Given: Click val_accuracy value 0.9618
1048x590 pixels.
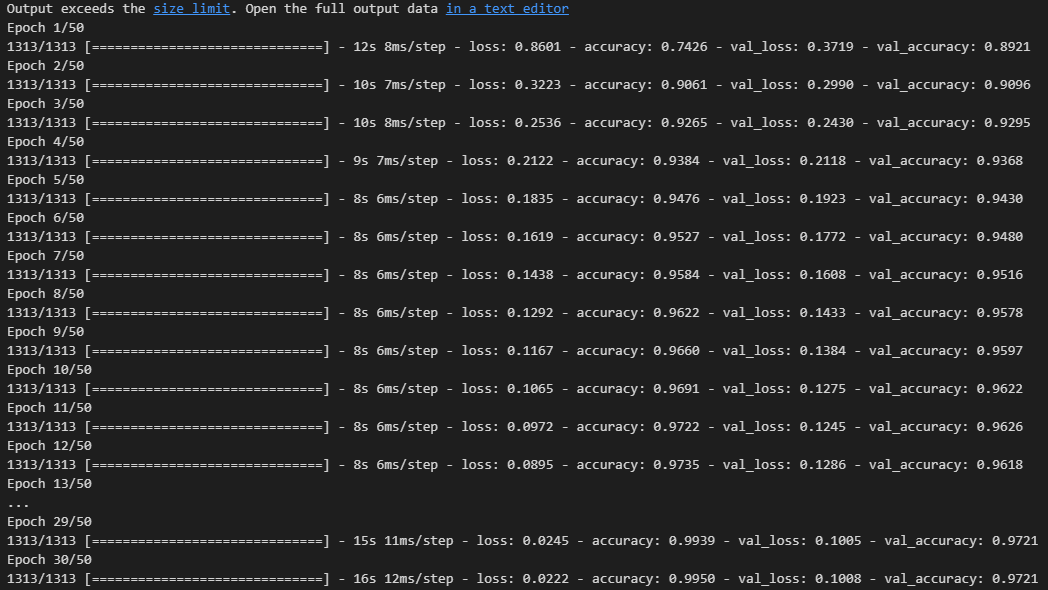Looking at the screenshot, I should (x=1000, y=465).
